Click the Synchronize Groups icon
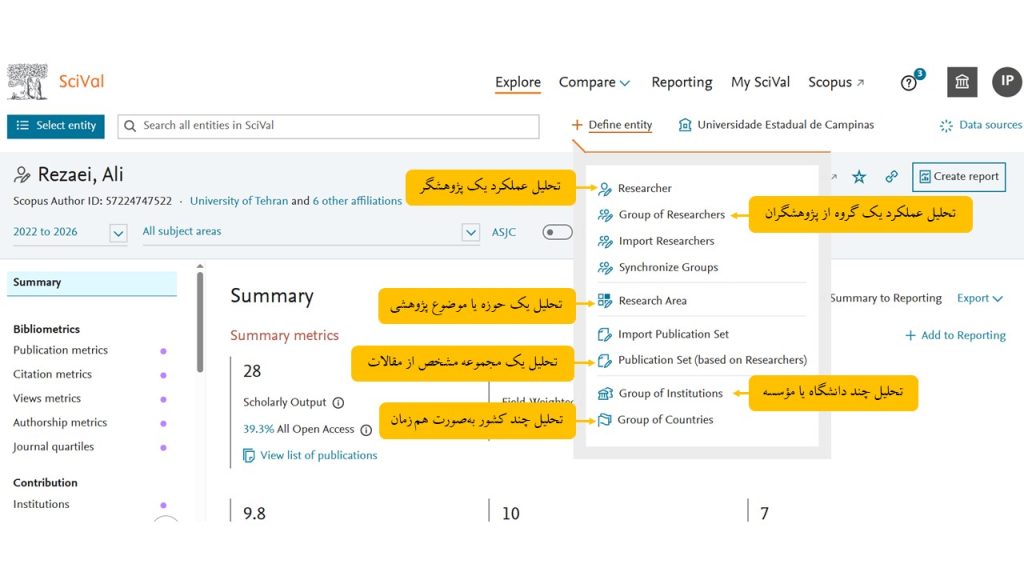1024x576 pixels. (x=605, y=268)
